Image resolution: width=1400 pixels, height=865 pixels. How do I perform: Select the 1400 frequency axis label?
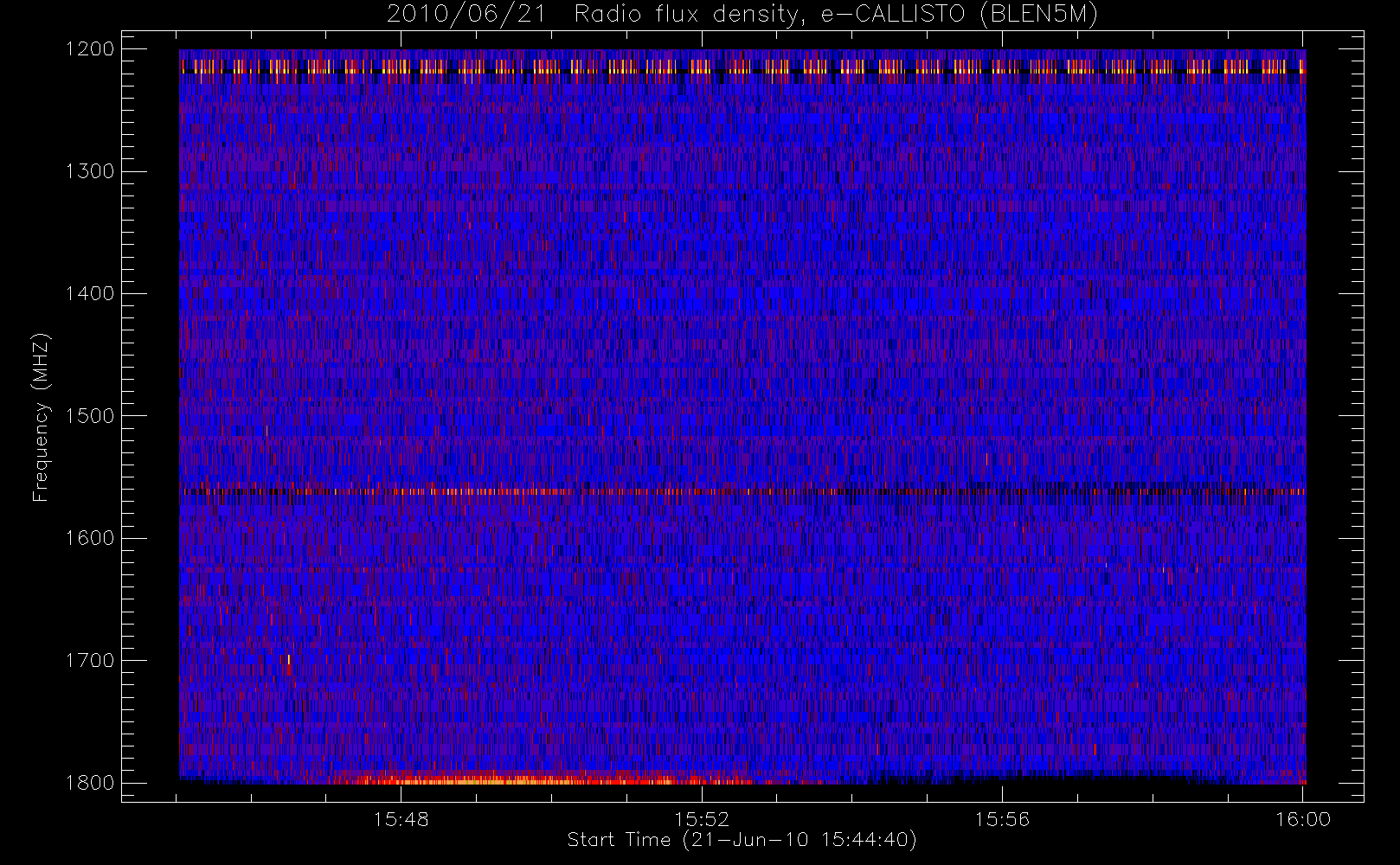90,293
